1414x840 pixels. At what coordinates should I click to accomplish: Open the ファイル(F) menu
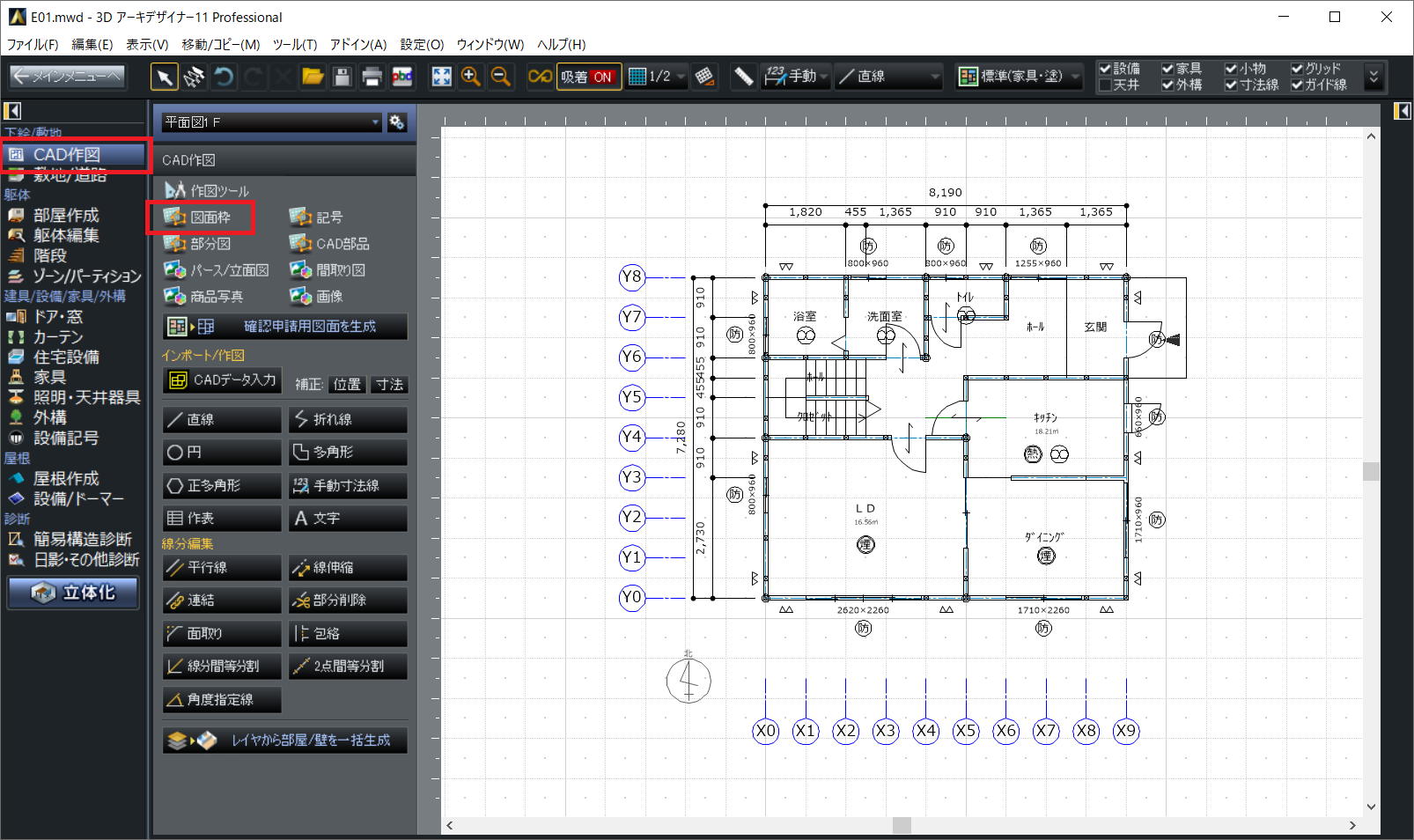tap(33, 45)
